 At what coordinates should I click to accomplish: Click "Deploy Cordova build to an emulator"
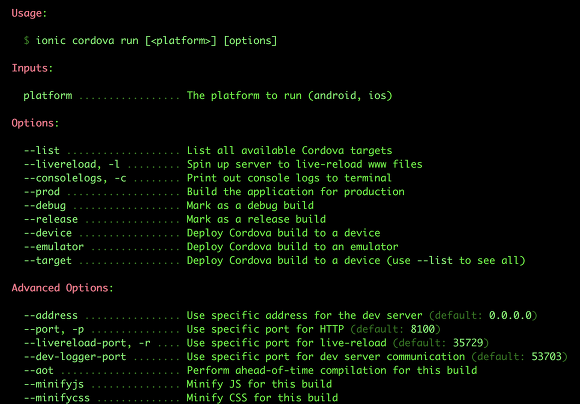tap(293, 247)
